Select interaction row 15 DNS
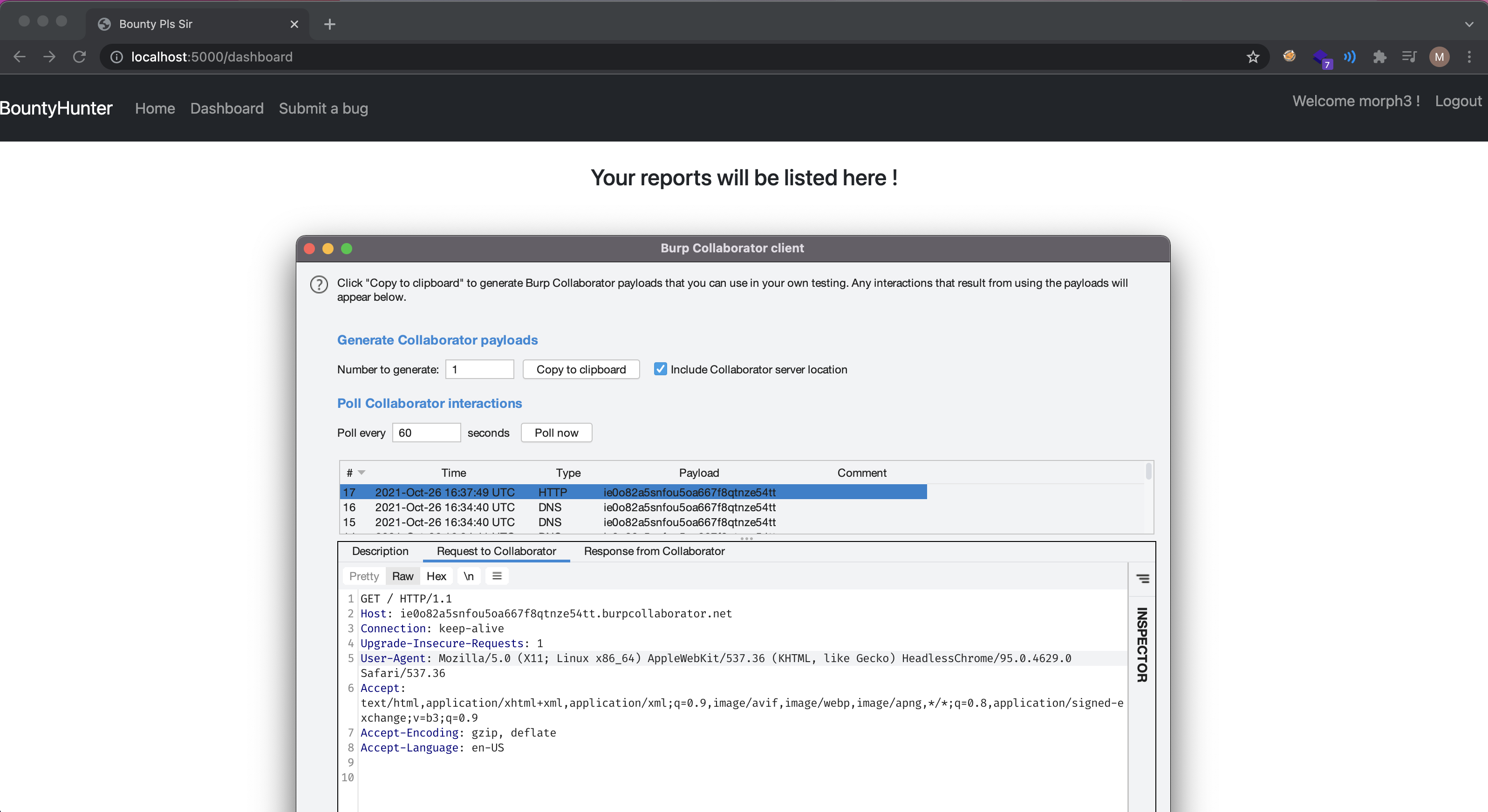 point(633,522)
